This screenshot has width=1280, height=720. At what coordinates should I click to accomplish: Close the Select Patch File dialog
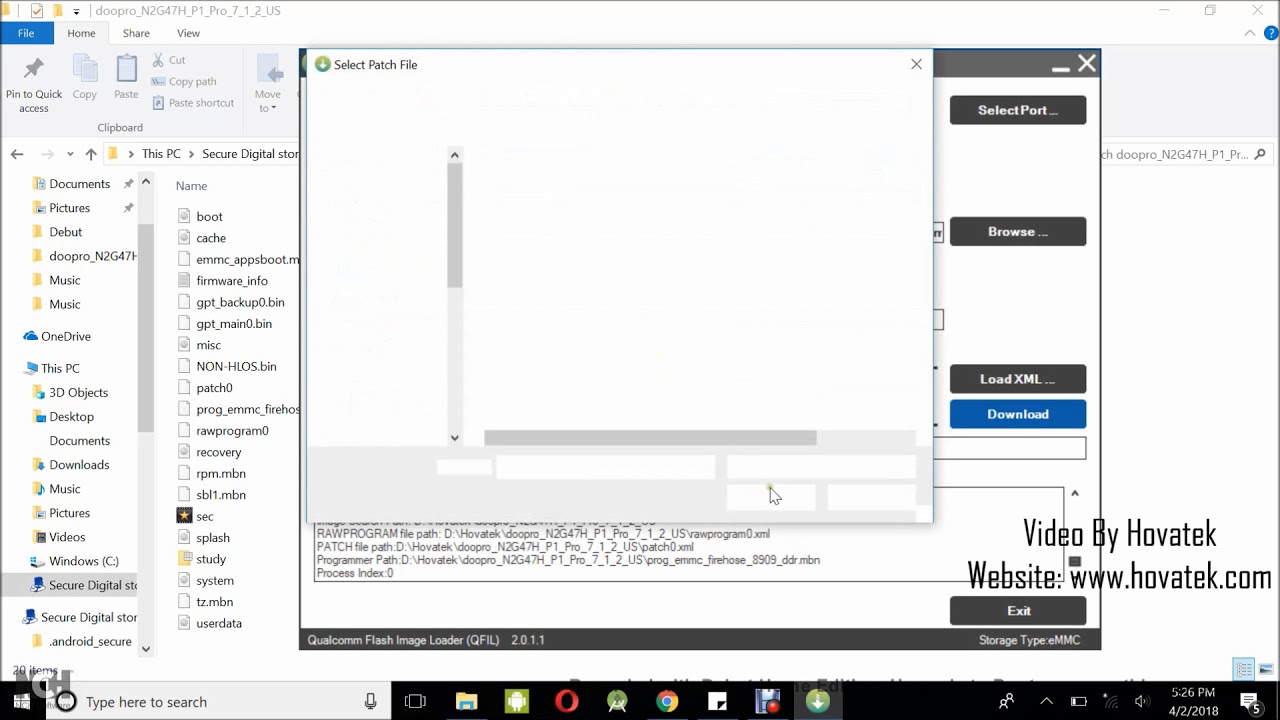pyautogui.click(x=916, y=64)
